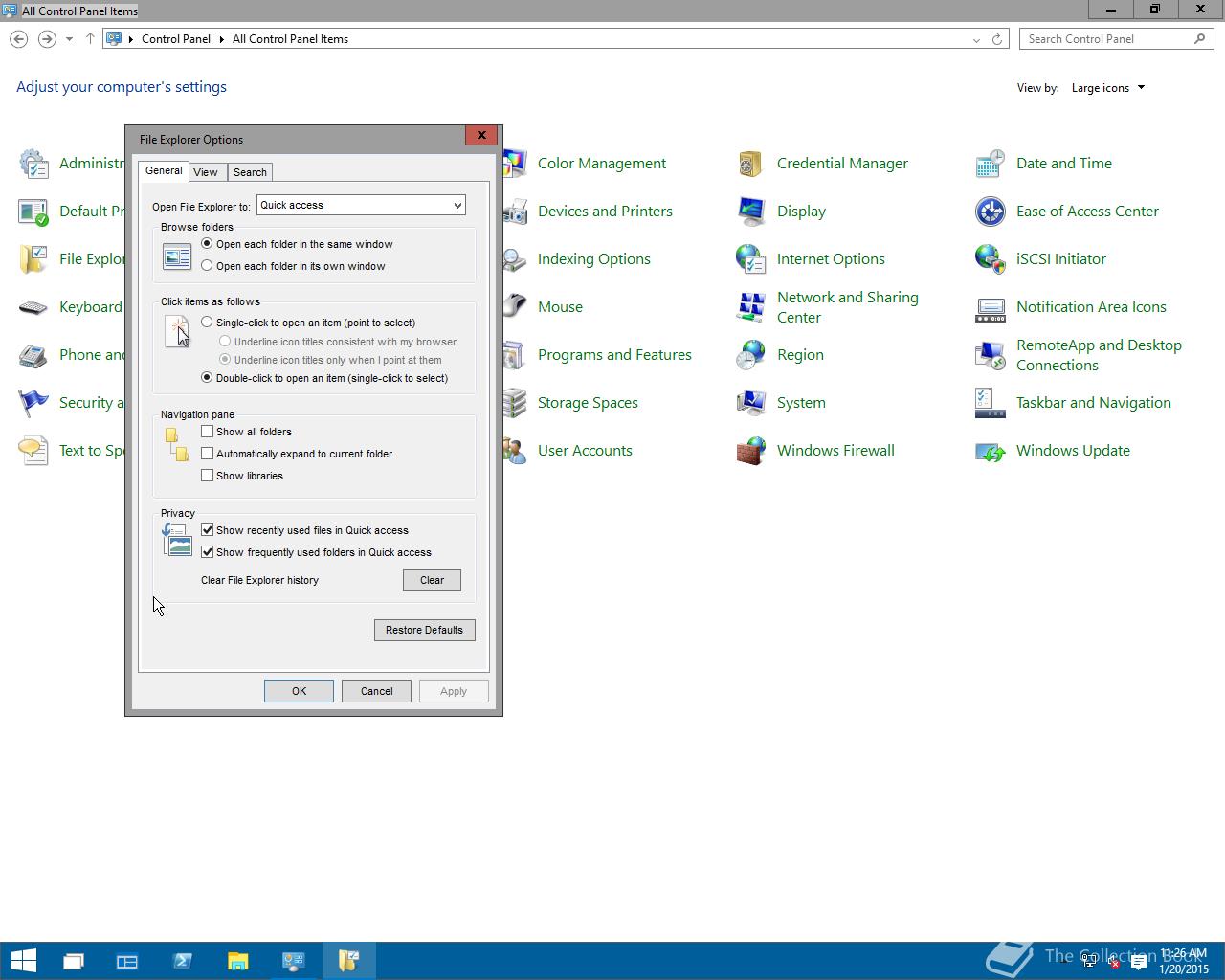Open the Internet Options icon
This screenshot has height=980, width=1225.
749,259
